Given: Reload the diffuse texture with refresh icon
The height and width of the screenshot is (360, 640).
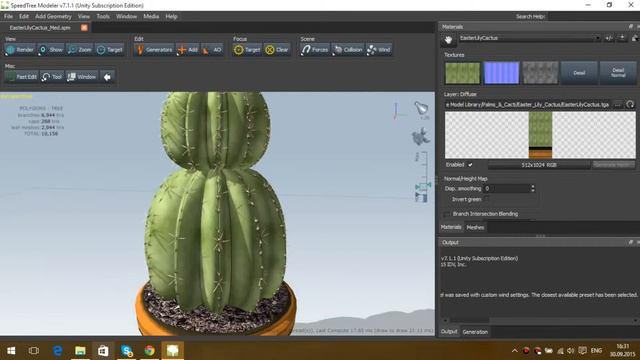Looking at the screenshot, I should 630,104.
